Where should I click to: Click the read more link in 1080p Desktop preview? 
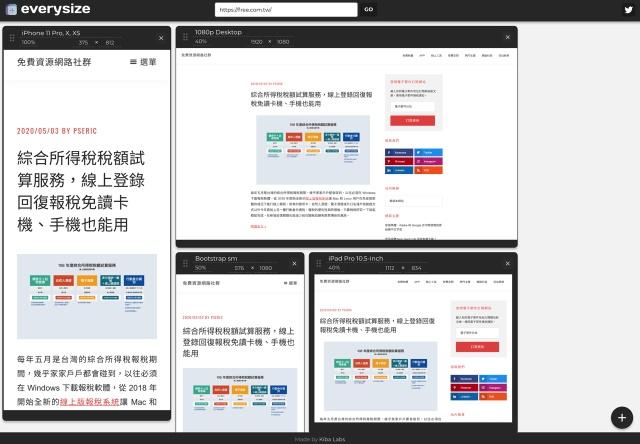click(258, 226)
